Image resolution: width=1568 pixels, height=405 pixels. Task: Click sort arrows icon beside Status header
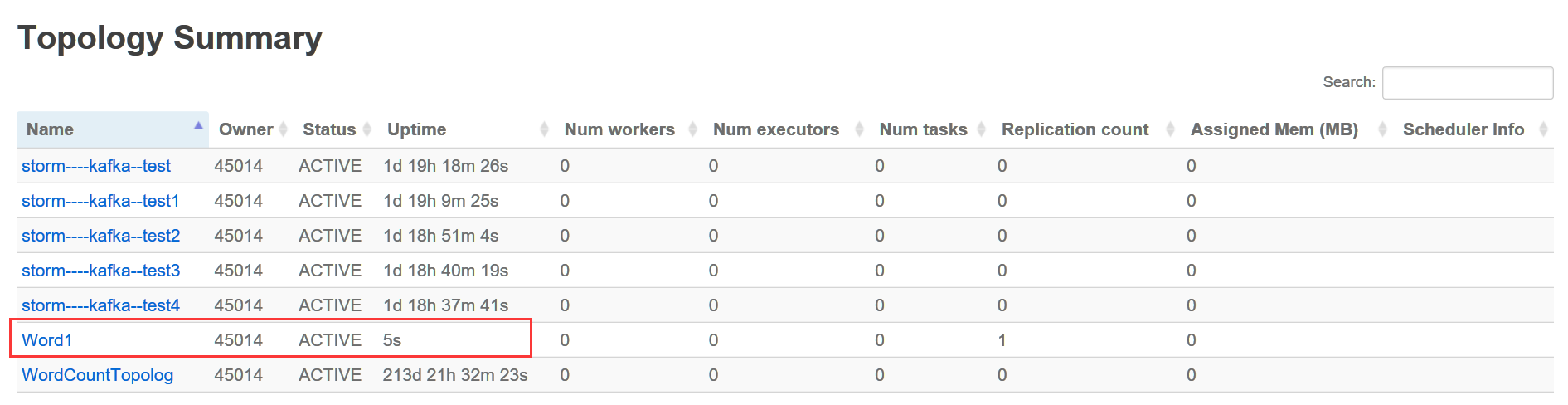(367, 129)
